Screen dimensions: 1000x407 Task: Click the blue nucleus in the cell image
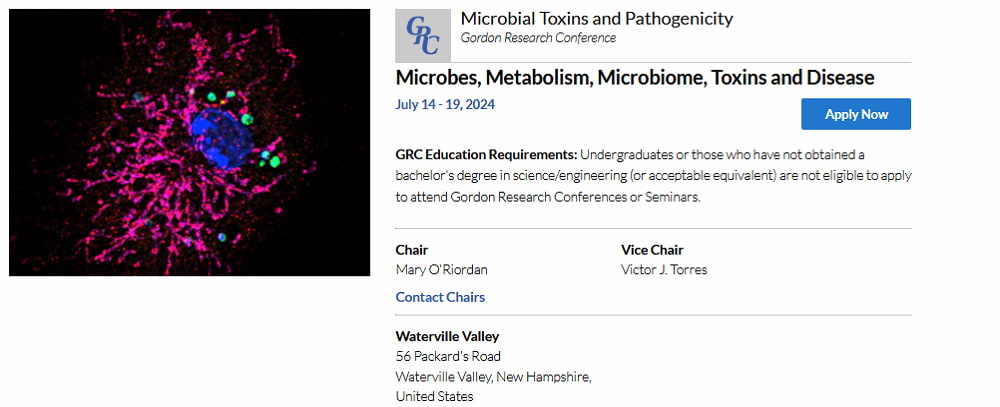pos(222,138)
